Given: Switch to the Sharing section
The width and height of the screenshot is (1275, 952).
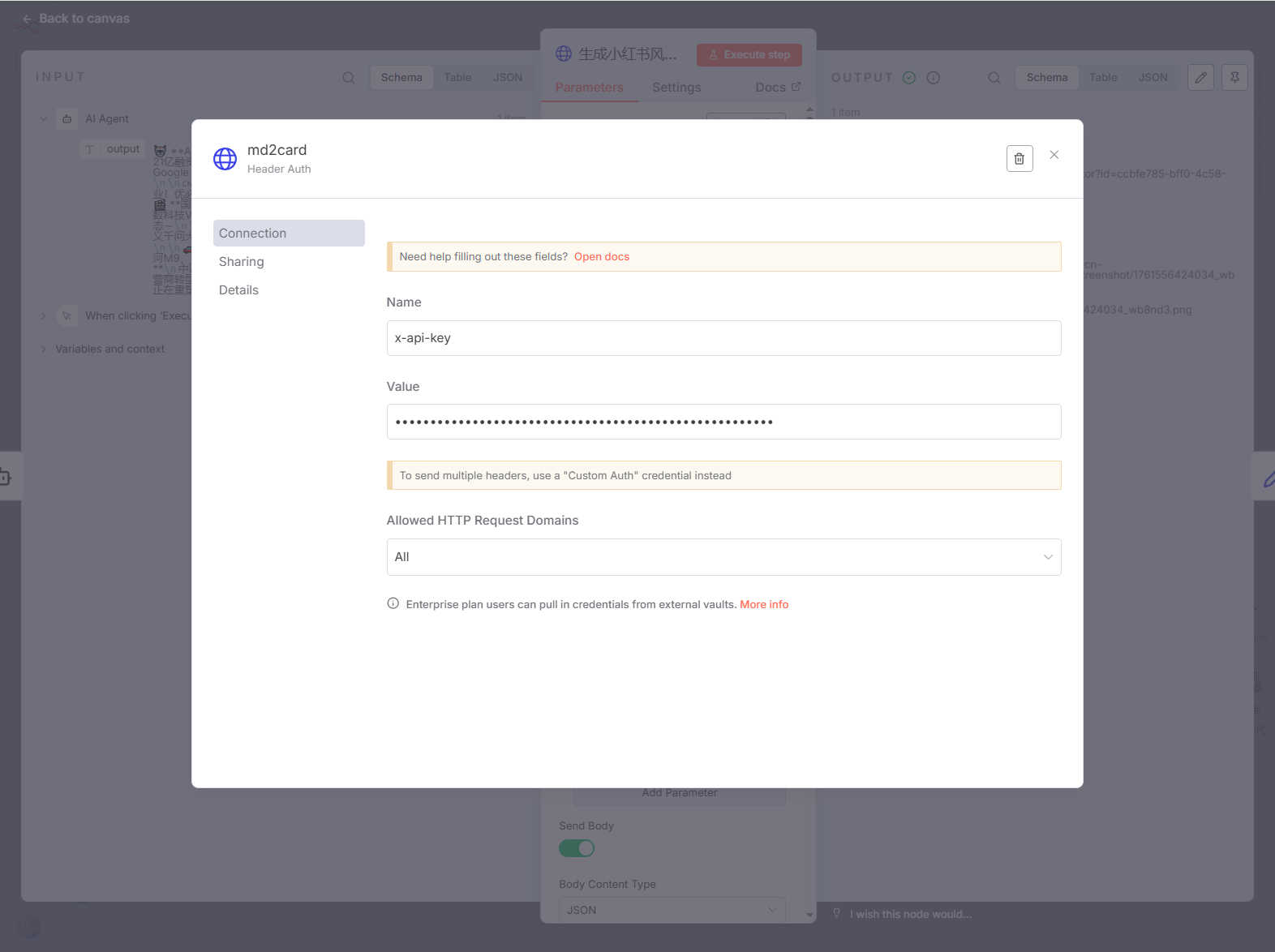Looking at the screenshot, I should [x=242, y=262].
